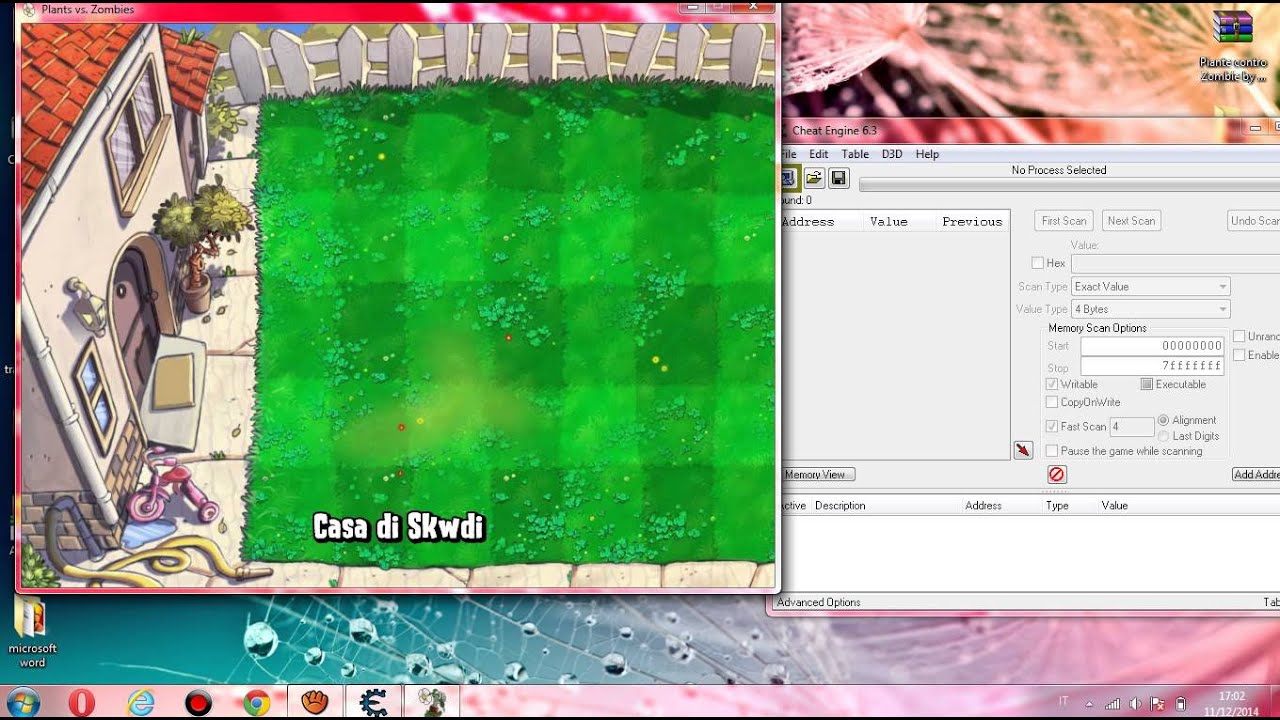Open Memory View
Image resolution: width=1280 pixels, height=720 pixels.
point(816,475)
